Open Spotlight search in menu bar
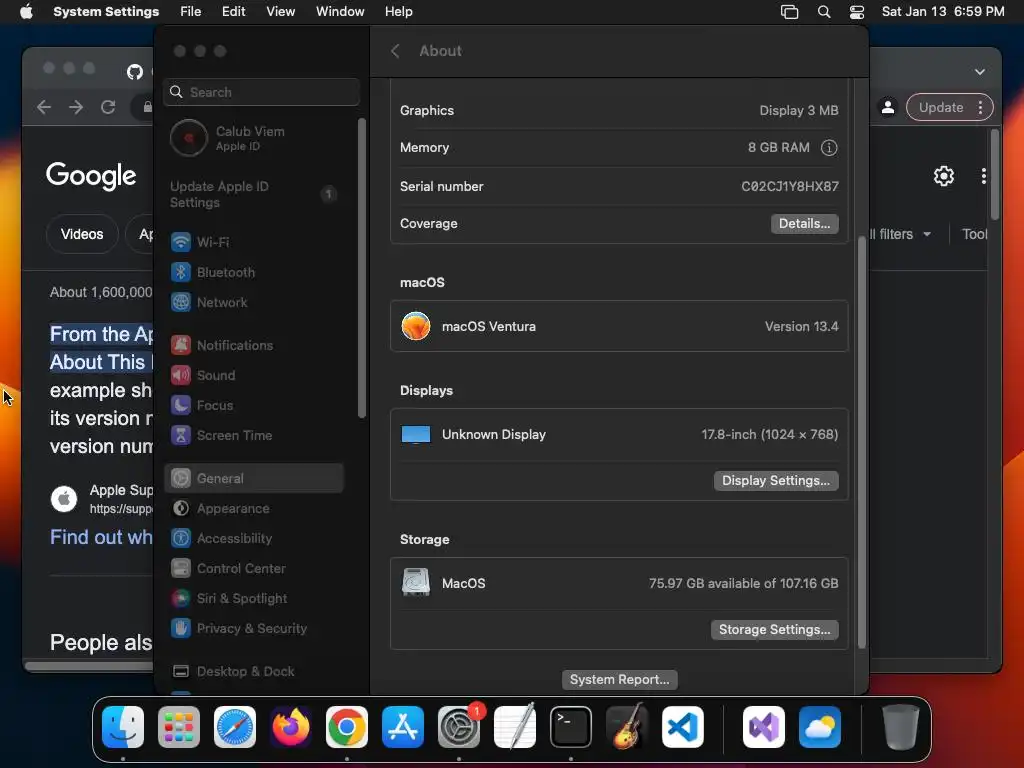This screenshot has width=1024, height=768. point(824,12)
